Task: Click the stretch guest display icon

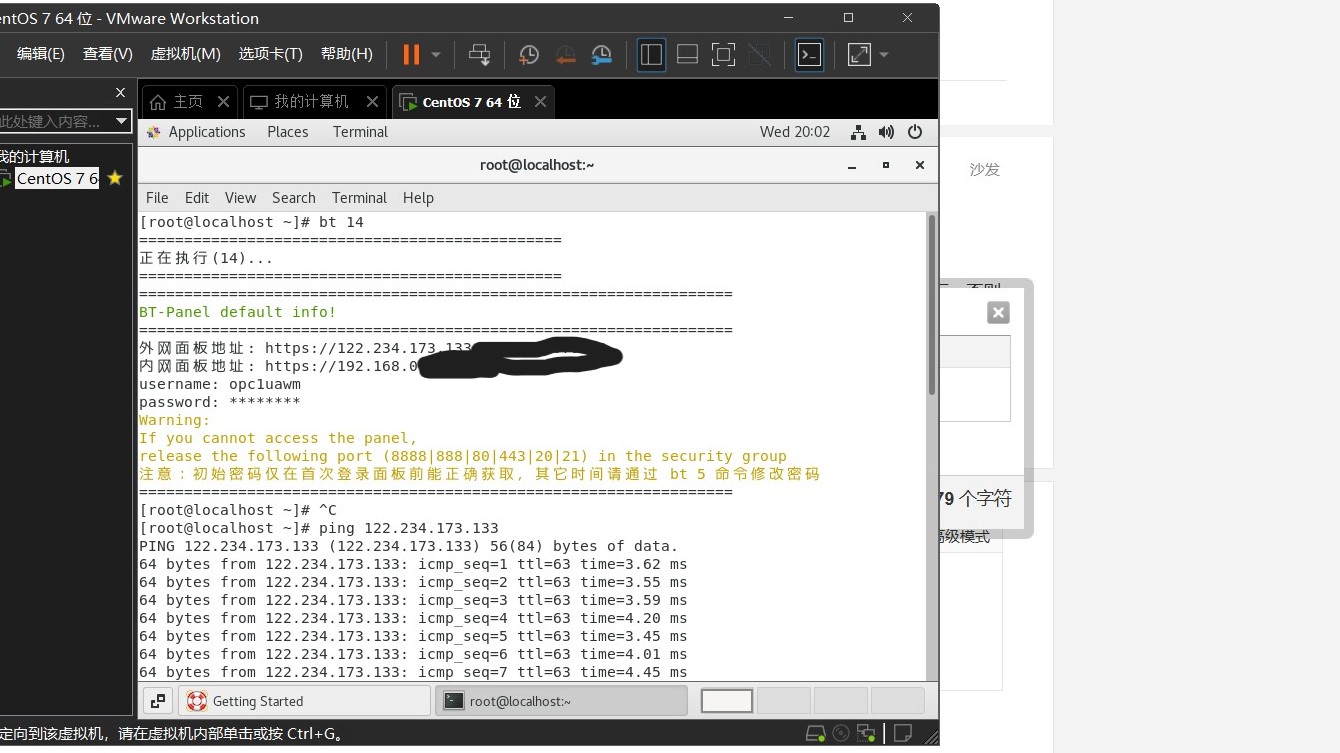Action: click(859, 55)
